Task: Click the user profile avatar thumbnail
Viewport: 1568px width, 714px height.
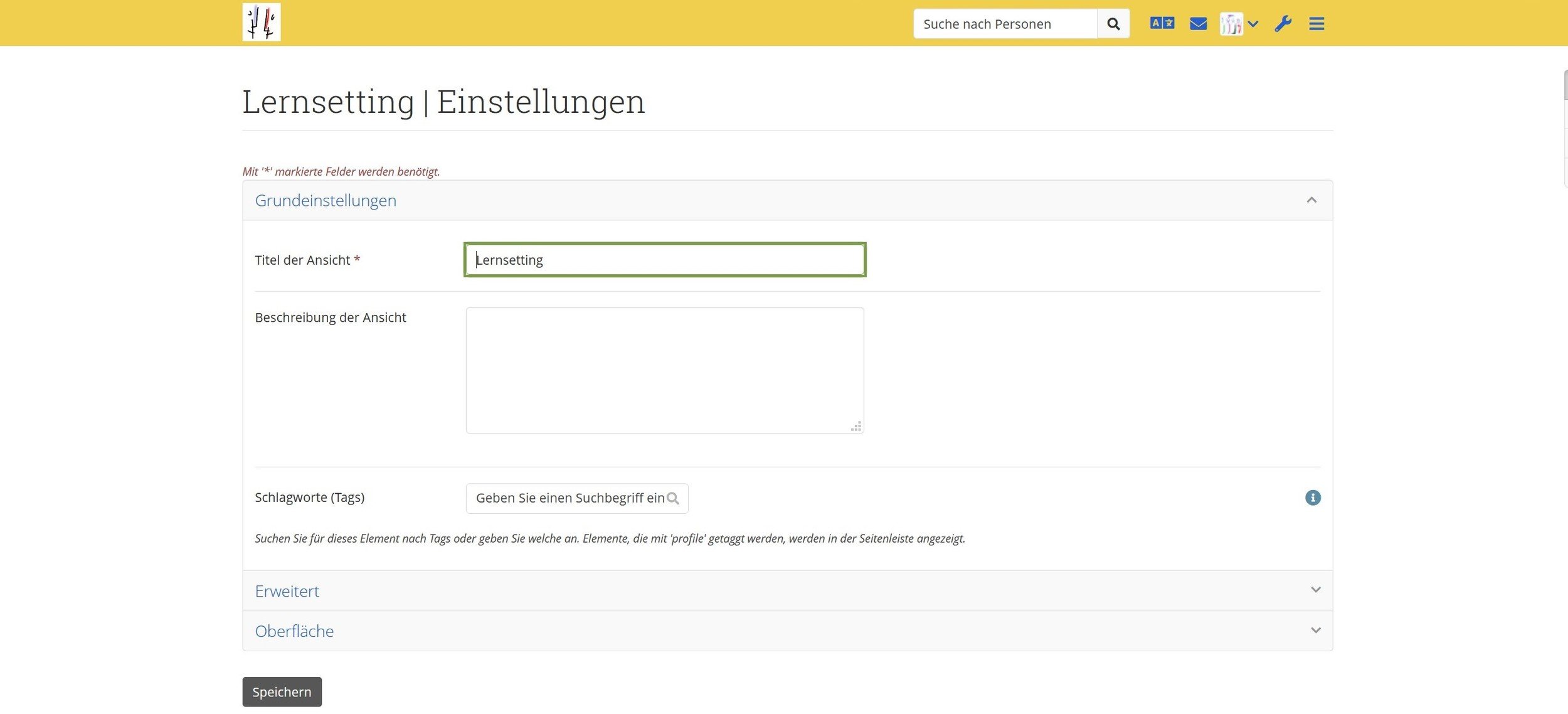Action: pos(1231,24)
